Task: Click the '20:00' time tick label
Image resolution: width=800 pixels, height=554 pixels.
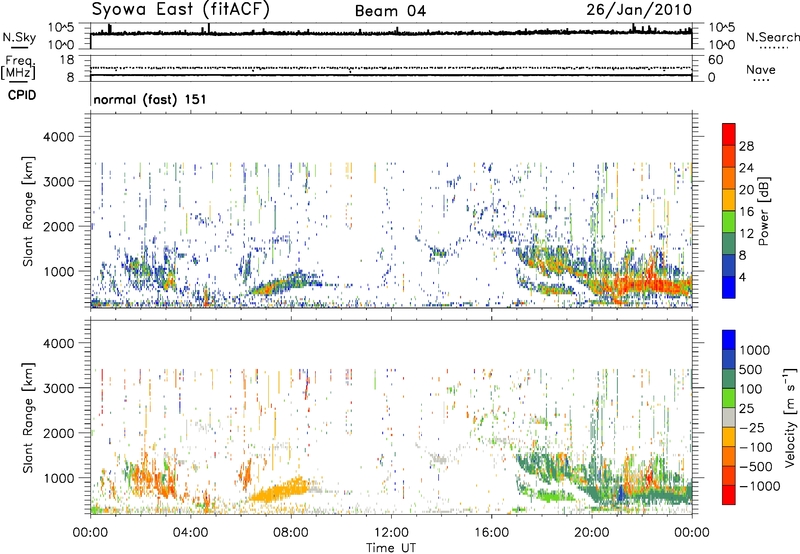Action: (591, 533)
